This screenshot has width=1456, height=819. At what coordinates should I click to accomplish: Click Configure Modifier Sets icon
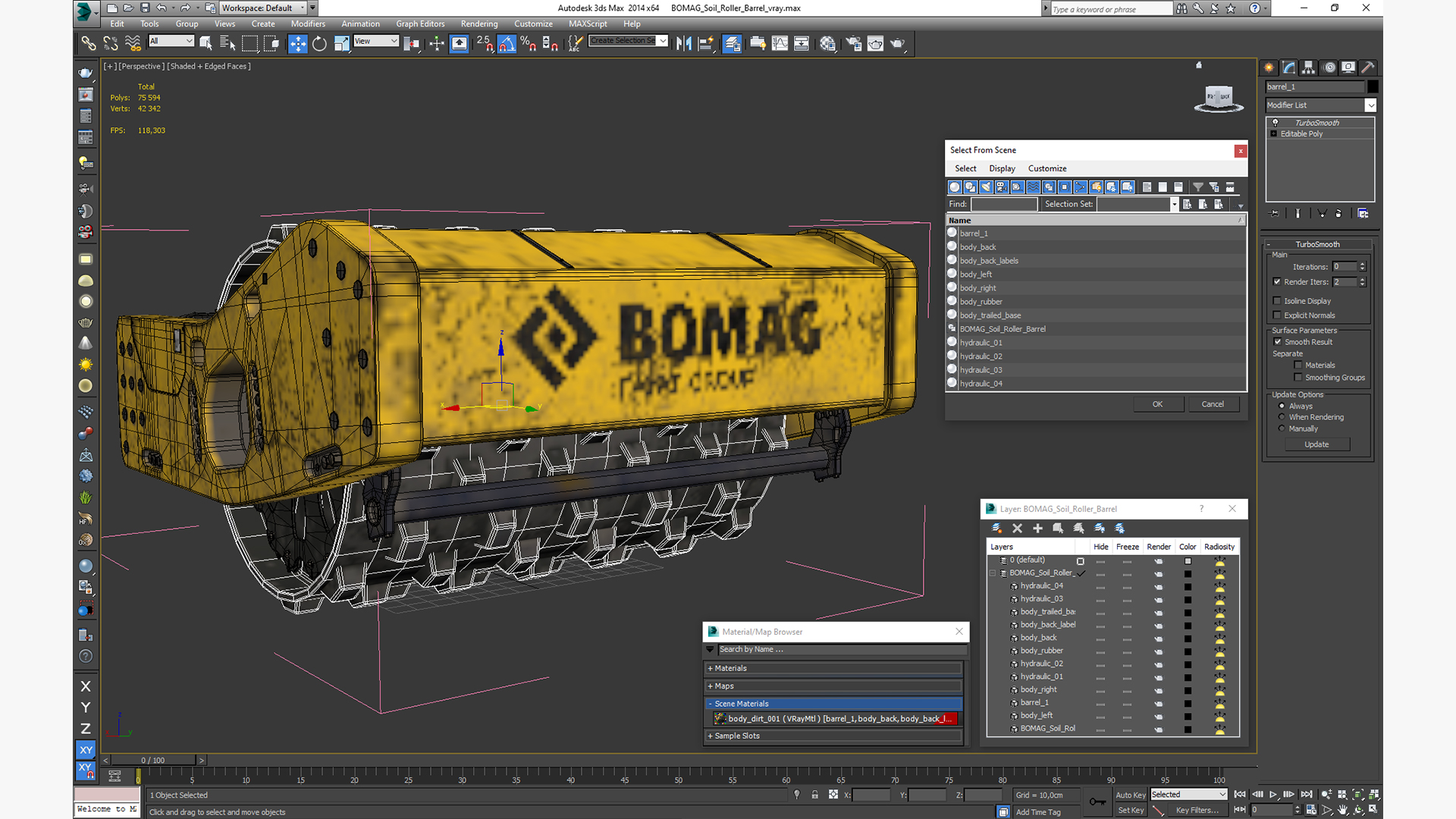(x=1363, y=214)
